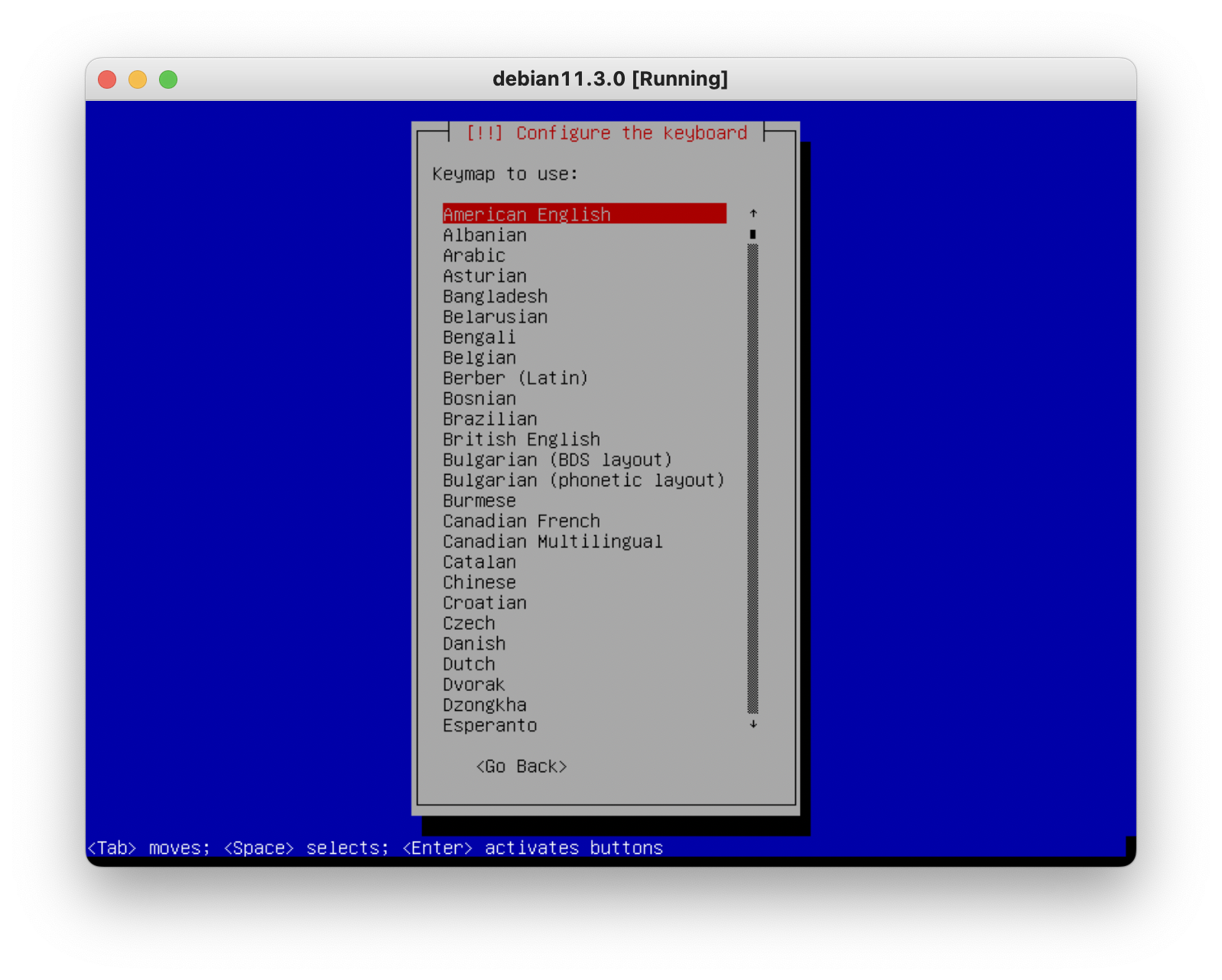
Task: Pick Esperanto from the keymap list
Action: pos(489,726)
